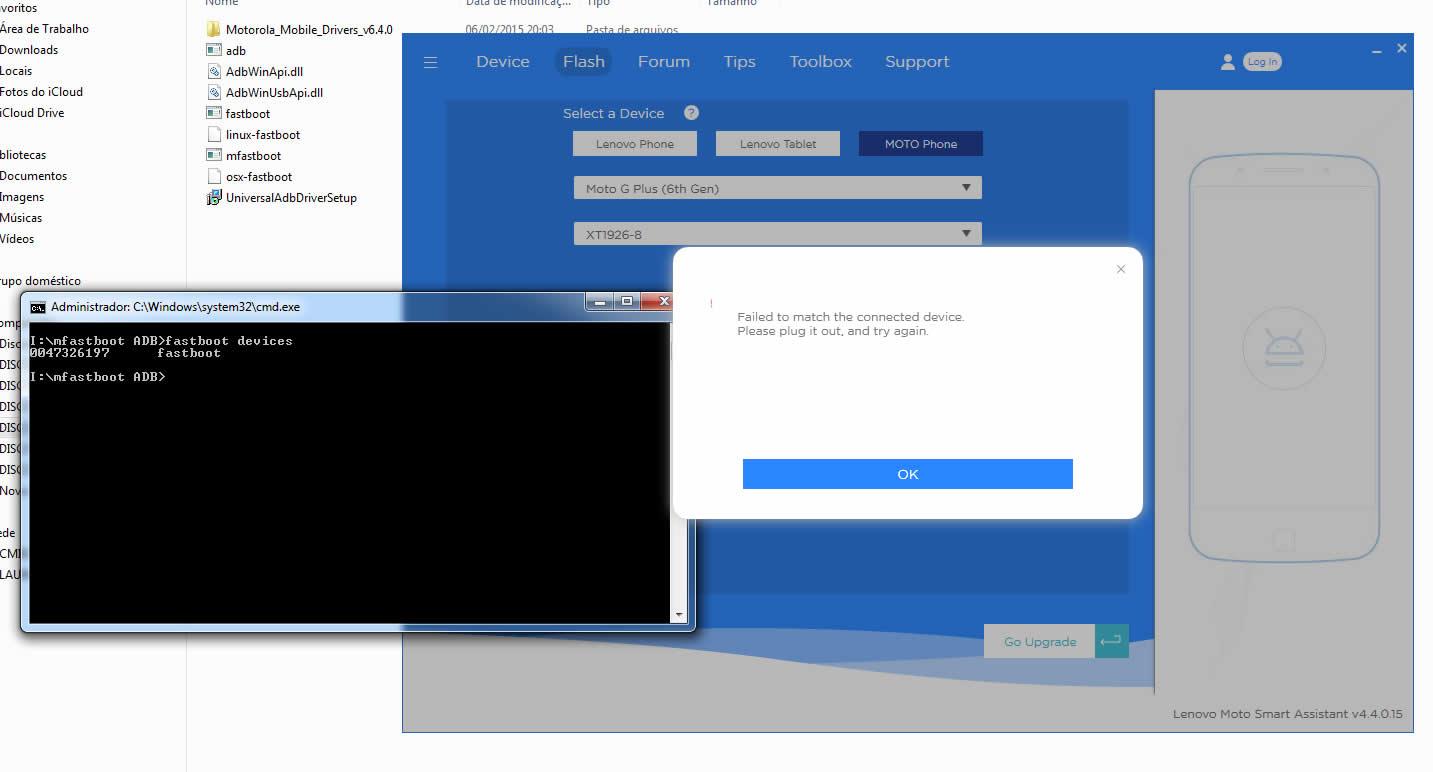Open Fotos do iCloud in sidebar

pyautogui.click(x=41, y=92)
